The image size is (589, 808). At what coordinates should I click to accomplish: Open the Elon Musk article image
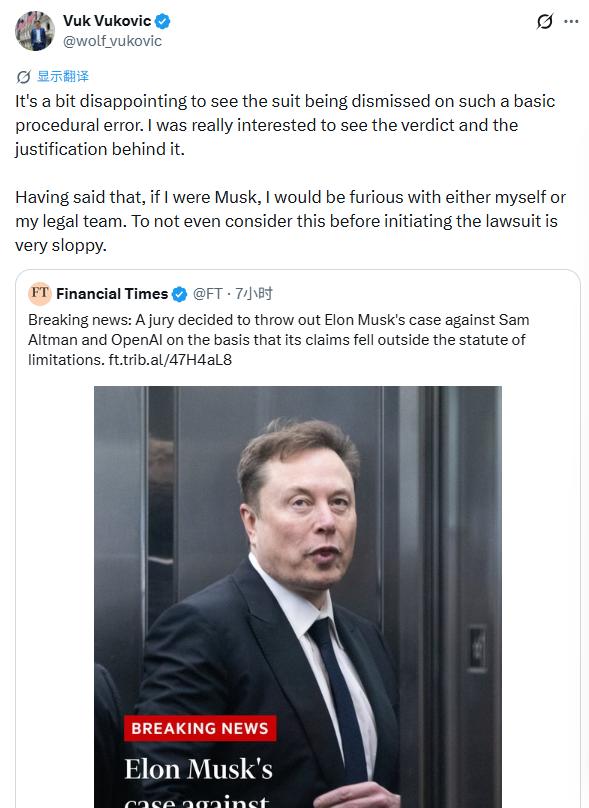[298, 597]
